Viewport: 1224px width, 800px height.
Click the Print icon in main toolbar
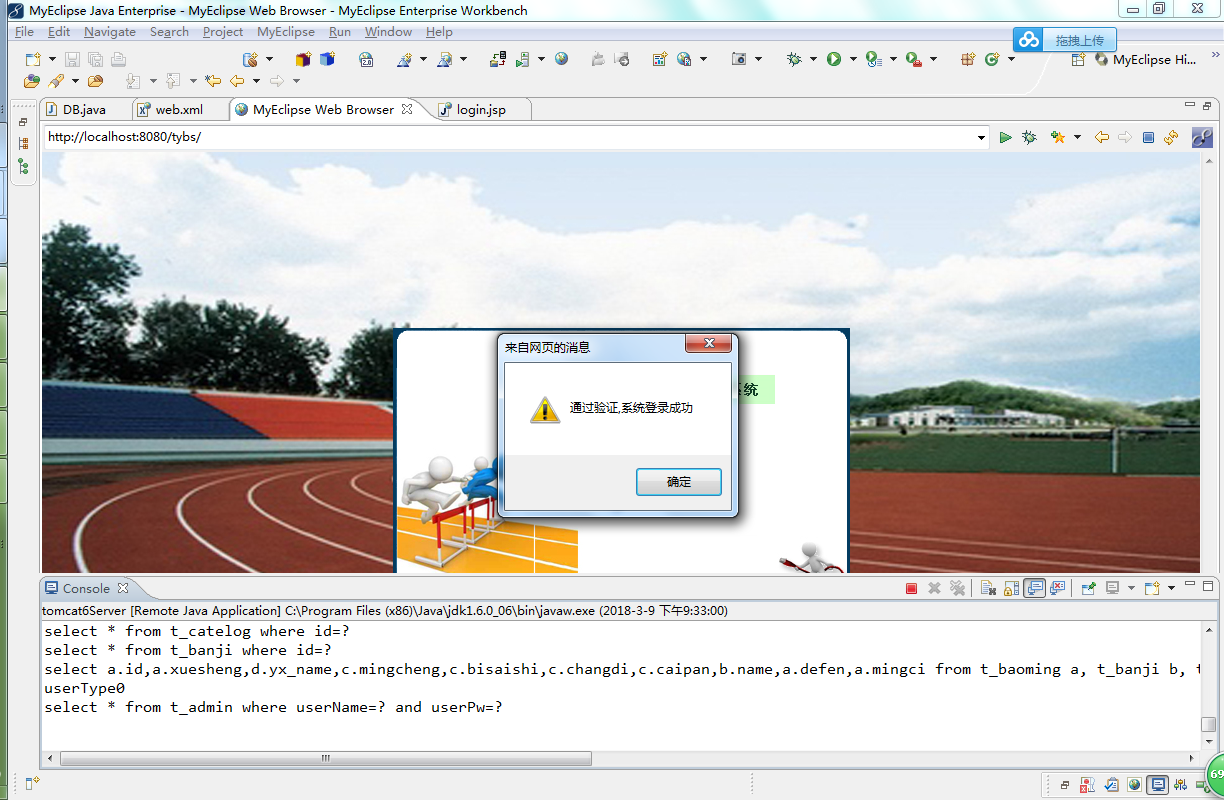click(118, 60)
